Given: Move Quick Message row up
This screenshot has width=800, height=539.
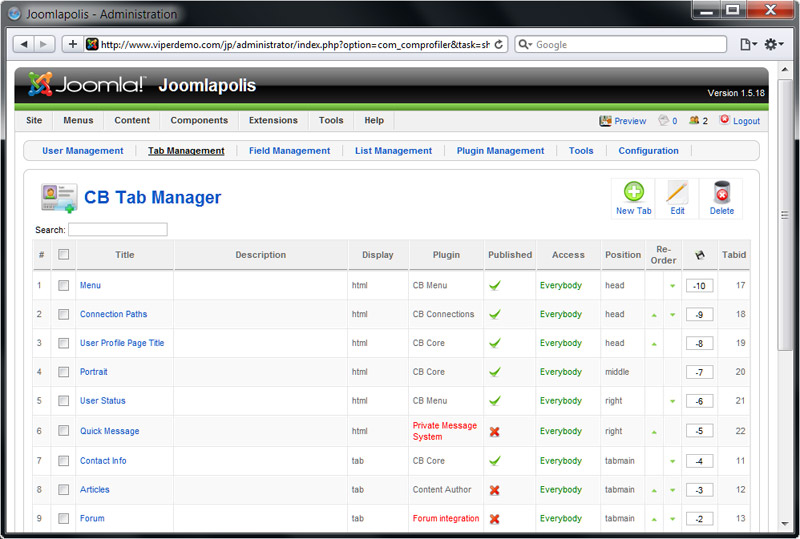Looking at the screenshot, I should 654,432.
